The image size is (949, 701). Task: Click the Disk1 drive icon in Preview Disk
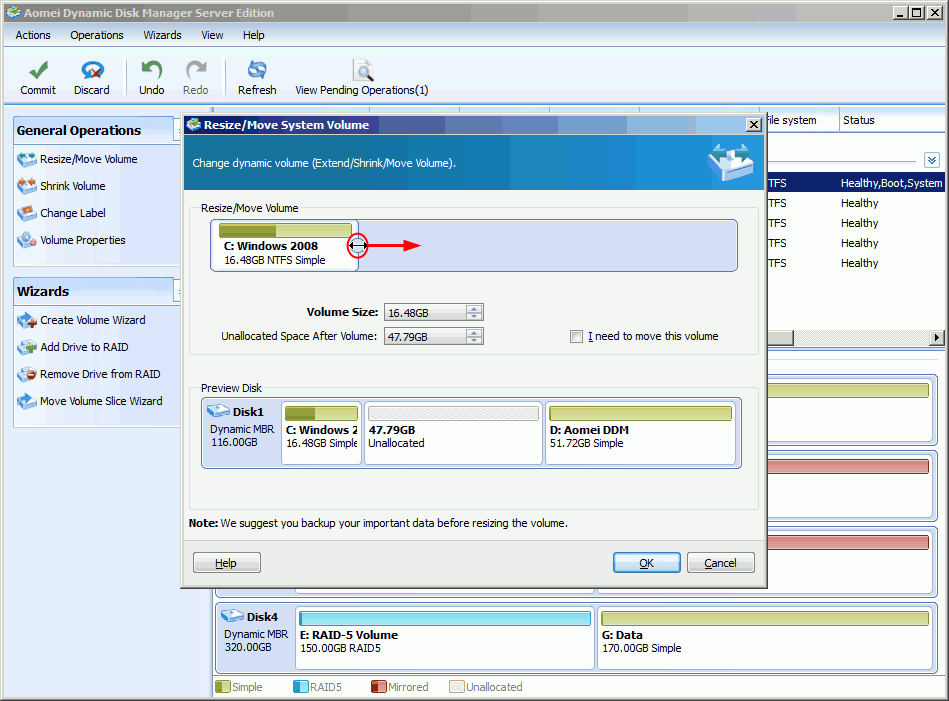click(x=218, y=411)
